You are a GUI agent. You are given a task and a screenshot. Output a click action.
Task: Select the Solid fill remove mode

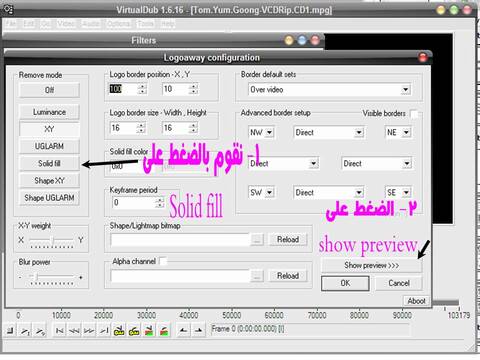(49, 163)
